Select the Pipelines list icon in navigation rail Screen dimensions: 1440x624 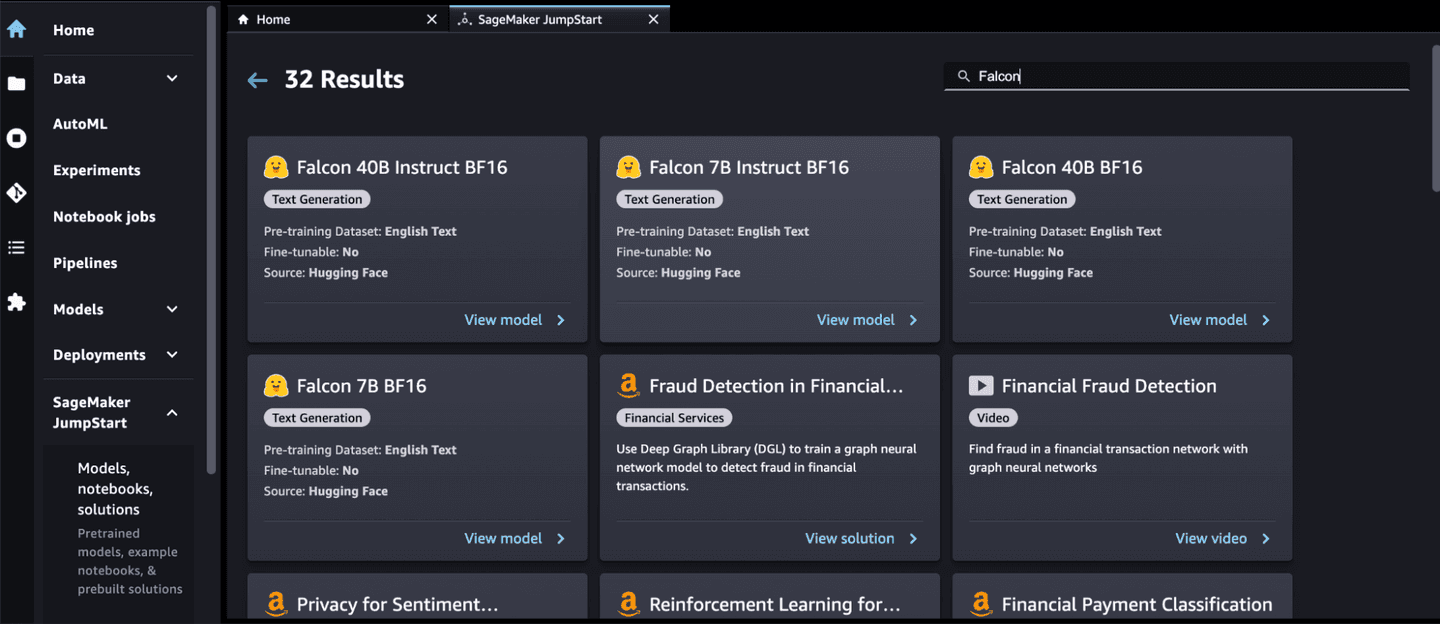16,247
